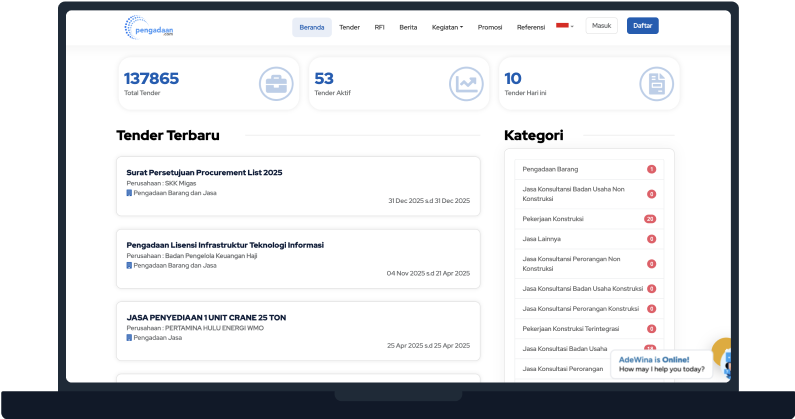
Task: Select Jasa Konsultasi Badan Usaha category
Action: click(x=564, y=348)
